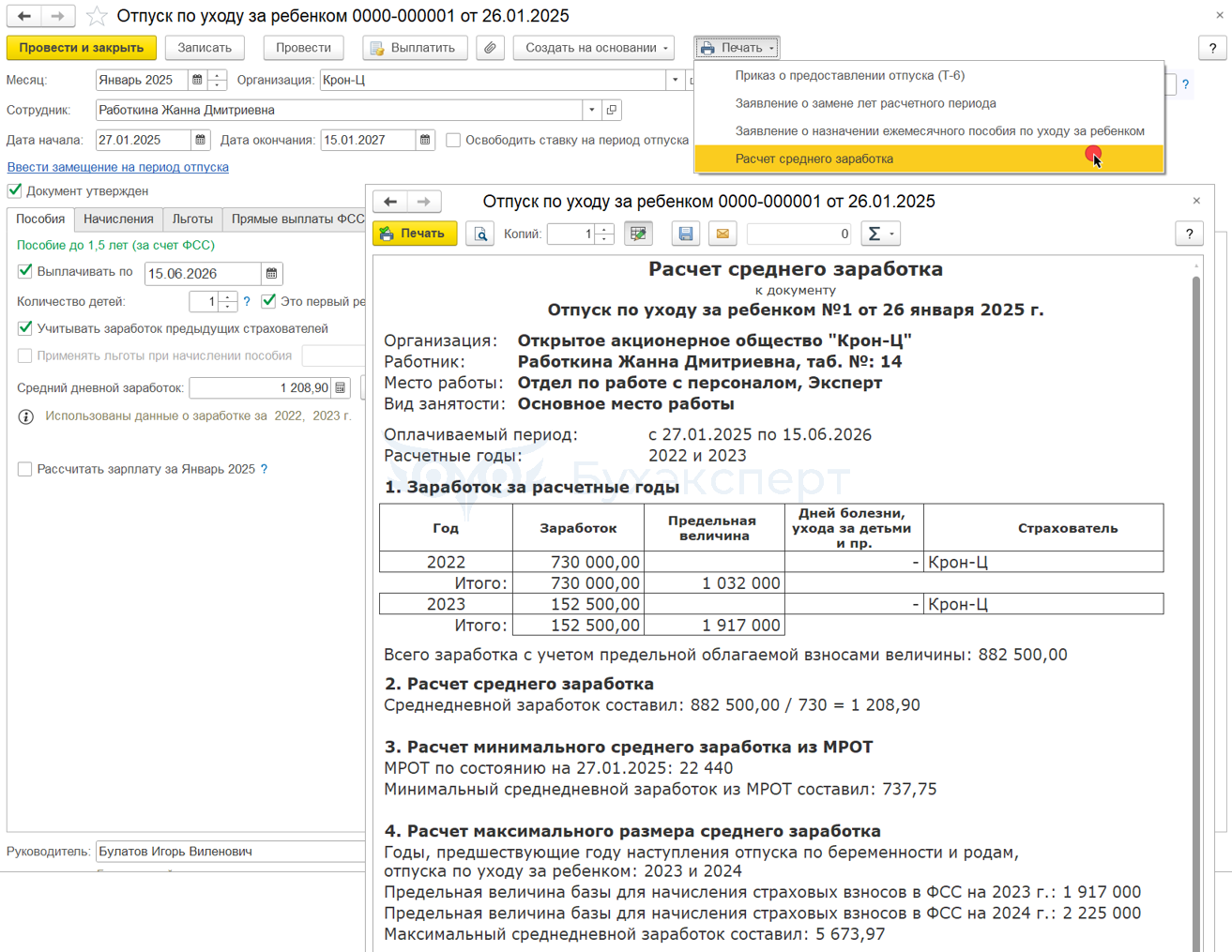Open calendar for Месяц field
The width and height of the screenshot is (1232, 952).
197,80
